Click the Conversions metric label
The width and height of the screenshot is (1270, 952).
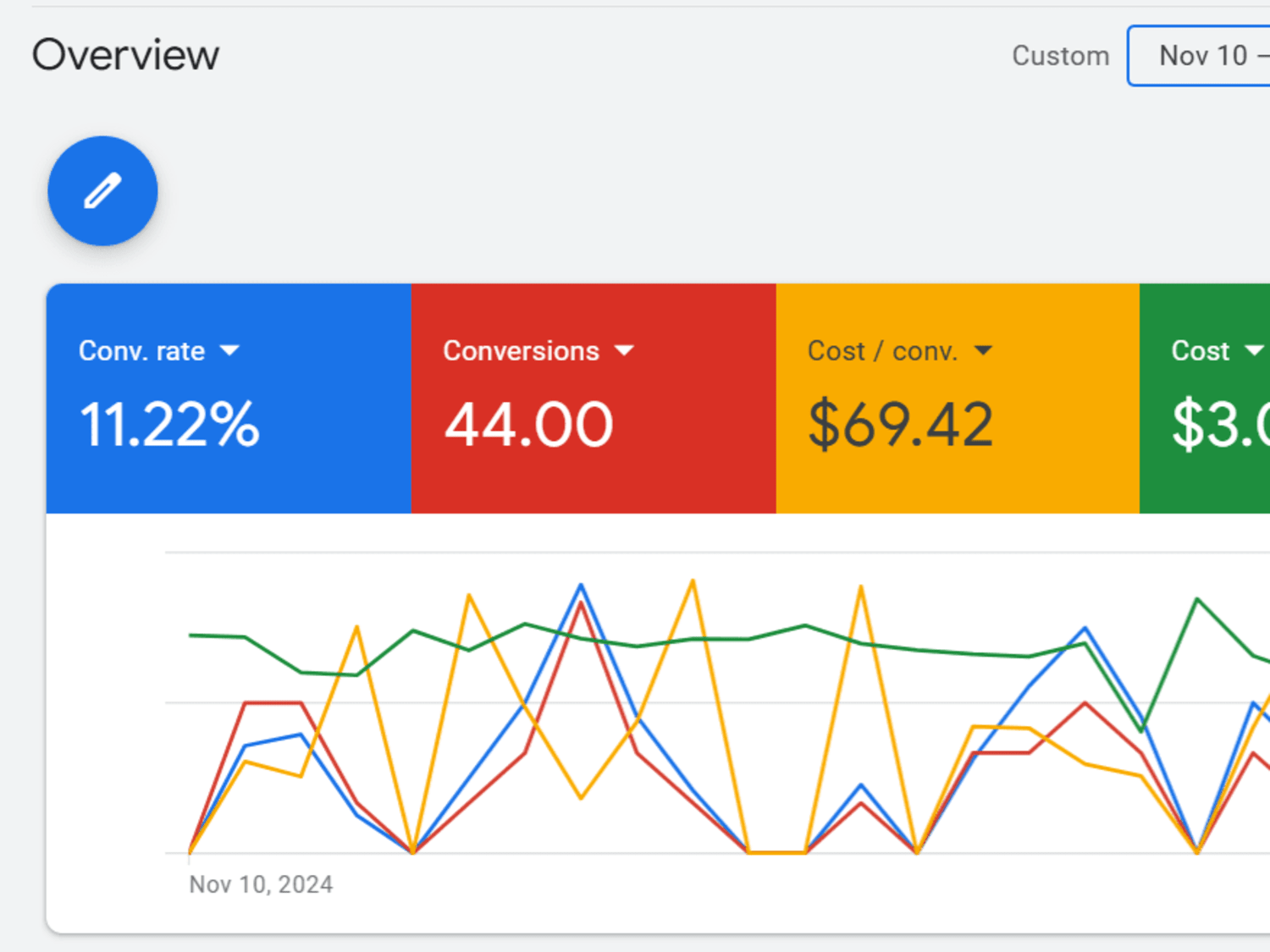click(521, 350)
